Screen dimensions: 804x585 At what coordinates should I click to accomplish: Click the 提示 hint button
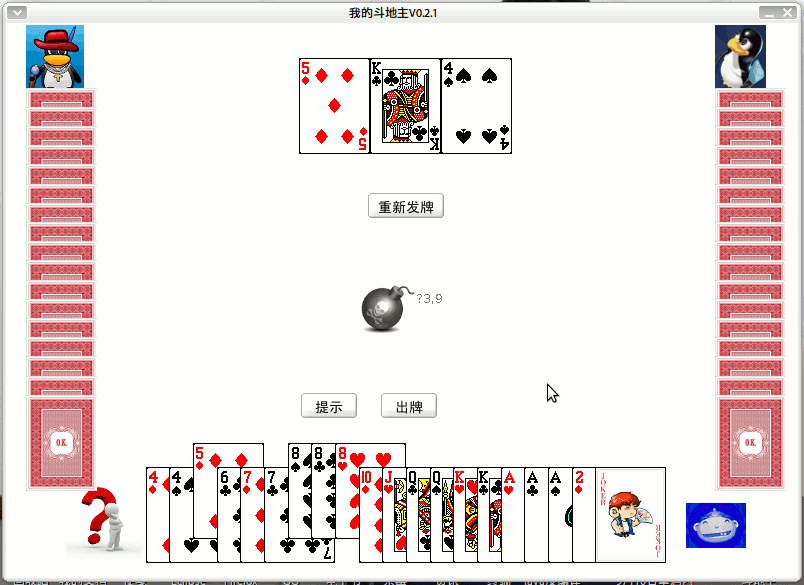tap(329, 406)
